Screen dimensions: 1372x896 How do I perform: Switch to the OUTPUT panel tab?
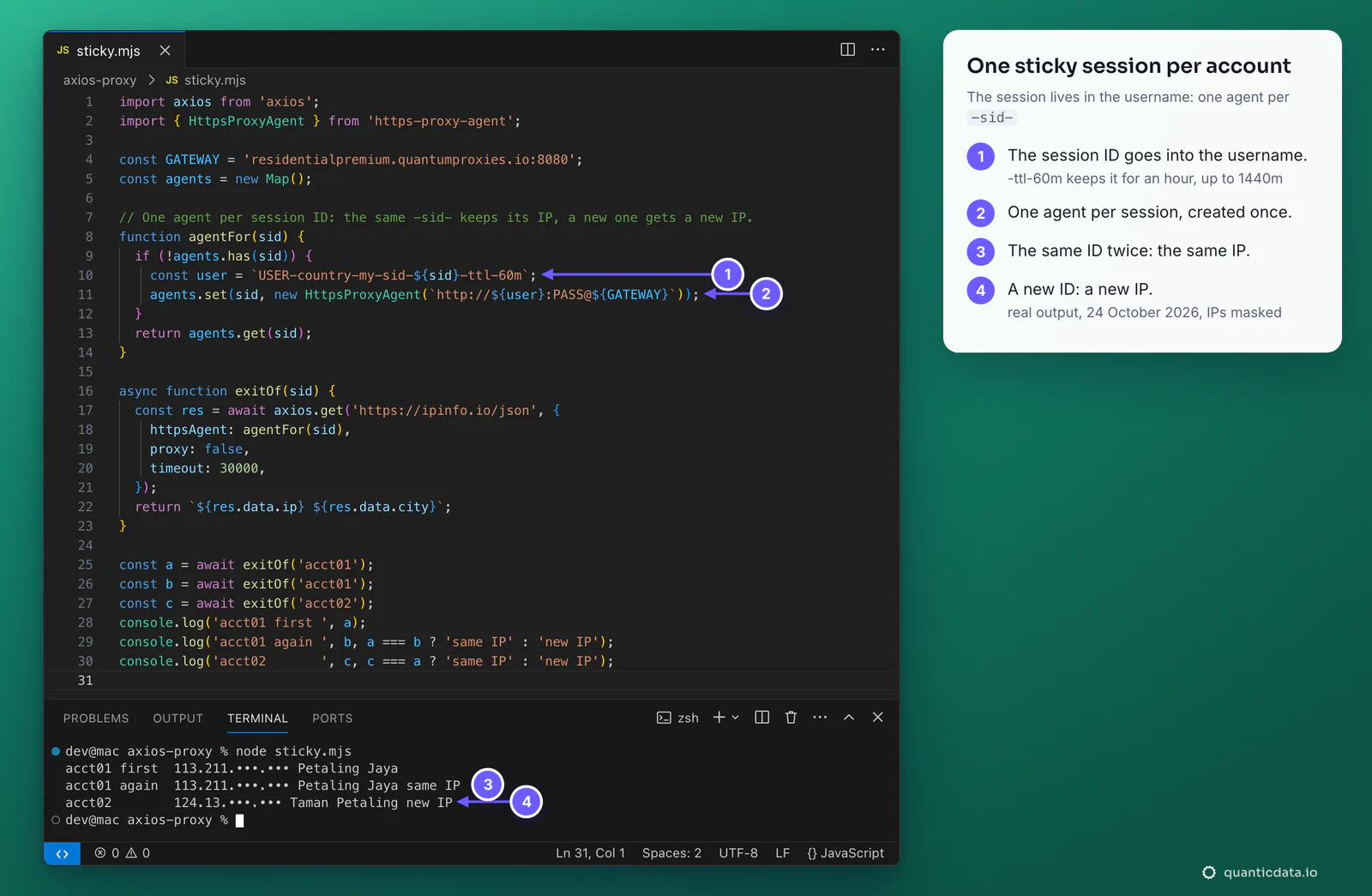178,719
